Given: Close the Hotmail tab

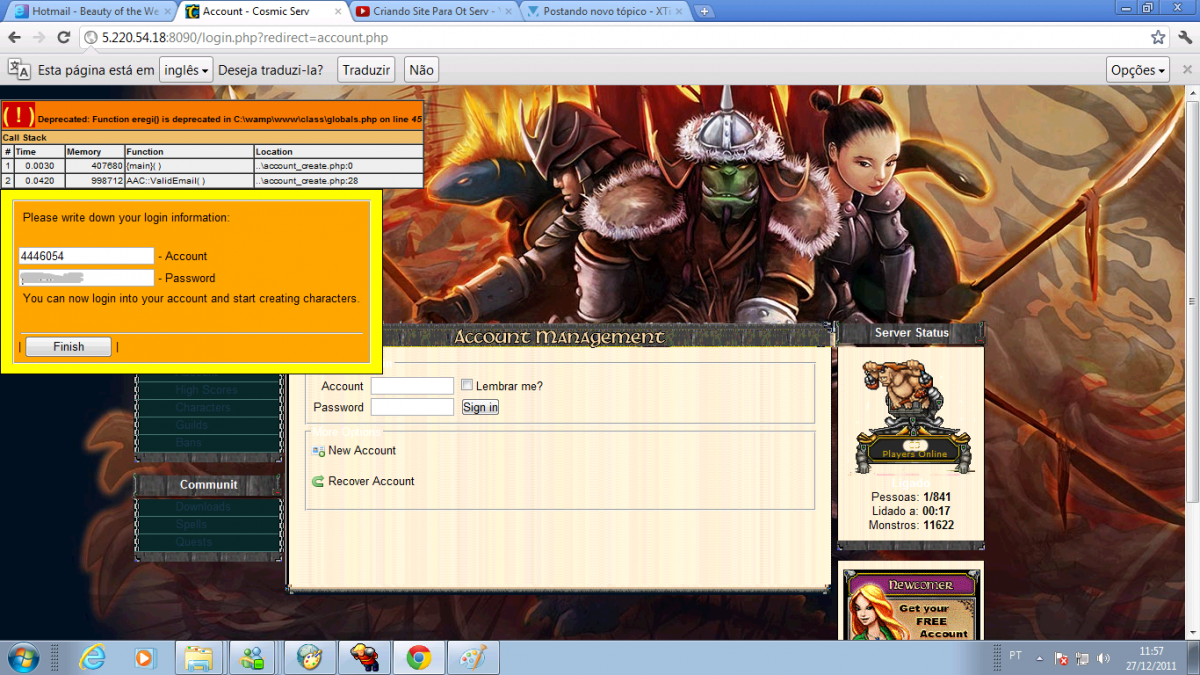Looking at the screenshot, I should 167,12.
